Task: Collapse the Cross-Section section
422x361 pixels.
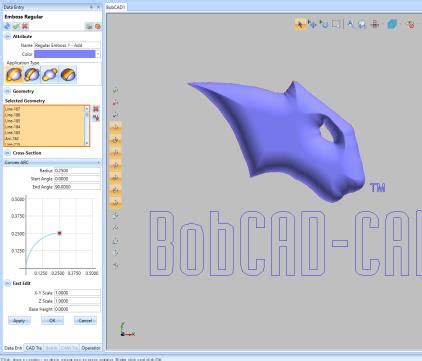Action: [x=7, y=153]
